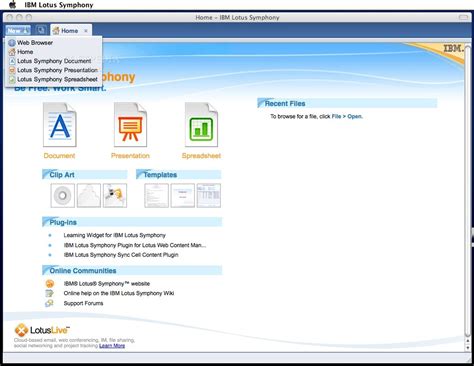Image resolution: width=474 pixels, height=366 pixels.
Task: Click the Recent Files header
Action: coord(347,103)
